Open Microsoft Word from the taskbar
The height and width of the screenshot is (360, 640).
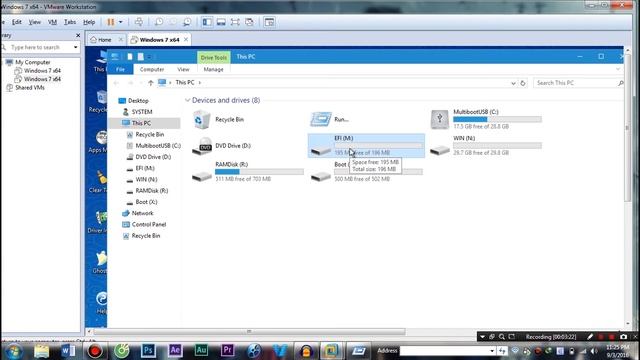coord(68,351)
